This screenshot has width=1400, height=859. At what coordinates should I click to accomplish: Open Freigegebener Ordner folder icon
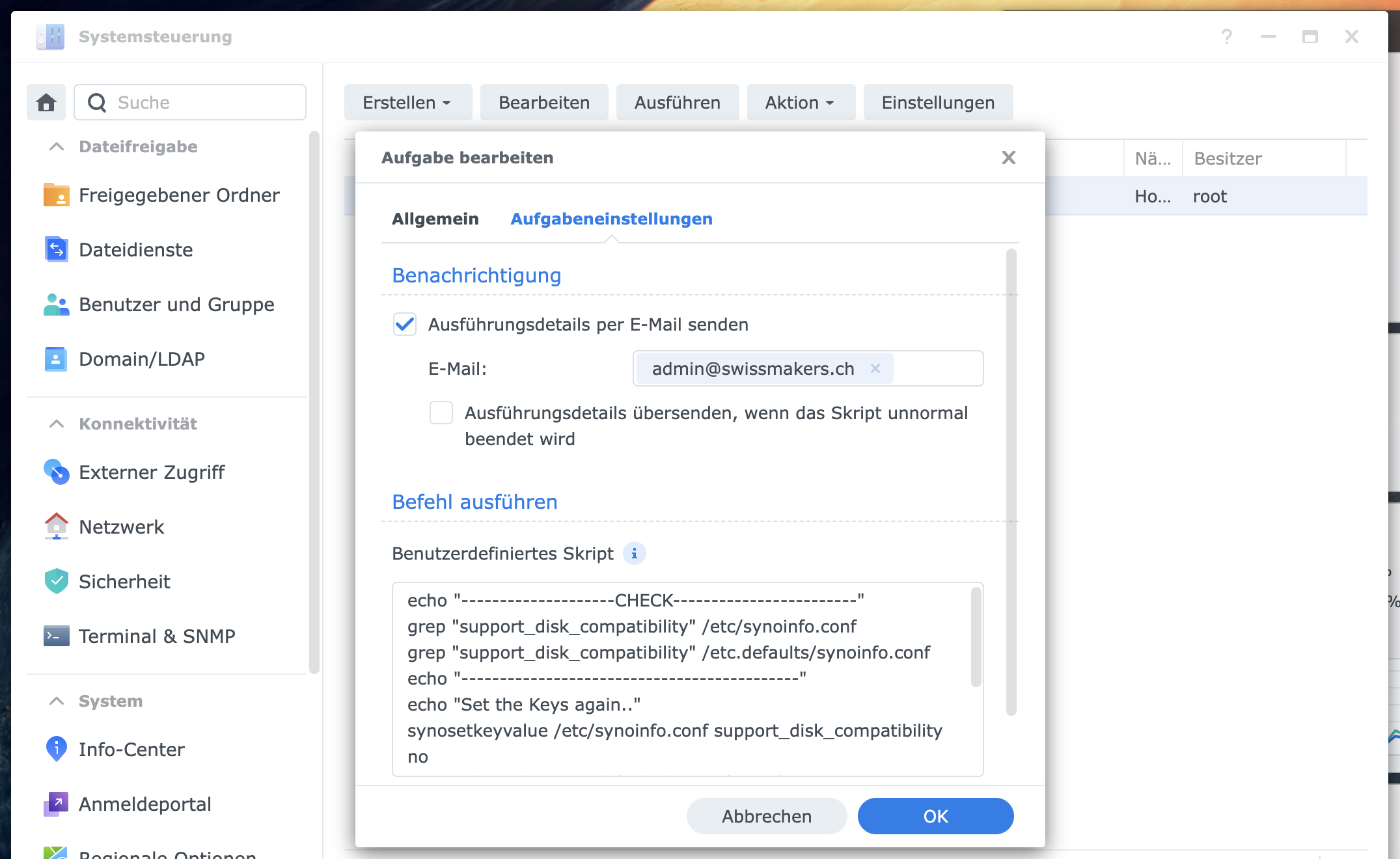(x=56, y=195)
